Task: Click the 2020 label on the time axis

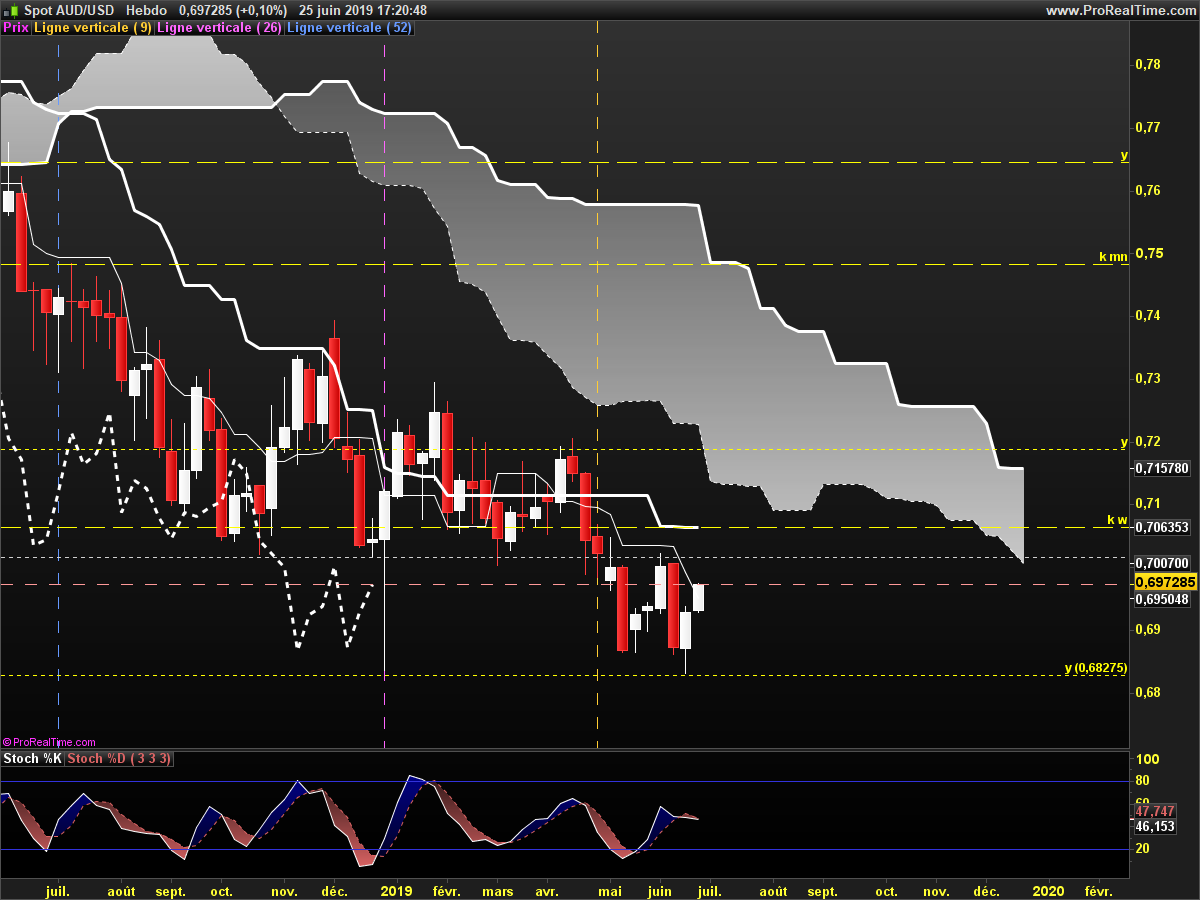Action: (1048, 891)
